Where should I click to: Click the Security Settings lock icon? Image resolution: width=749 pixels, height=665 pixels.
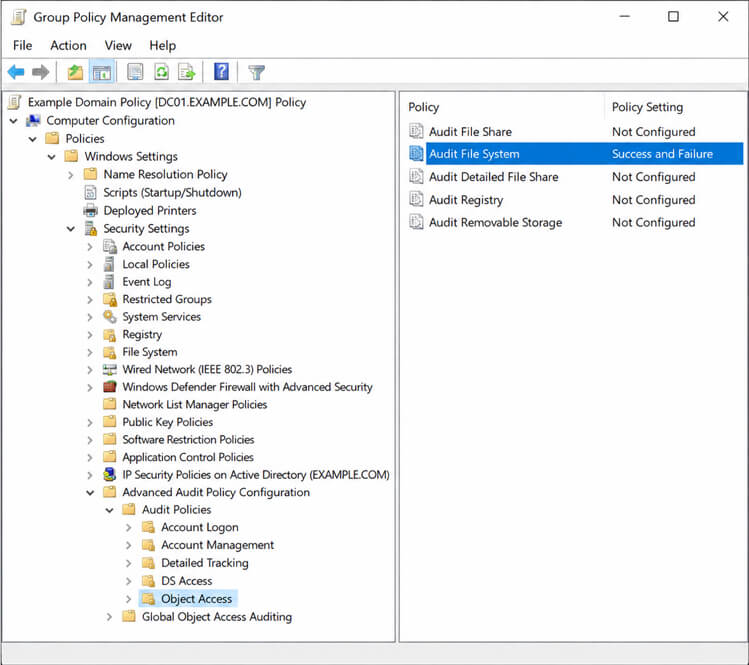pyautogui.click(x=90, y=228)
